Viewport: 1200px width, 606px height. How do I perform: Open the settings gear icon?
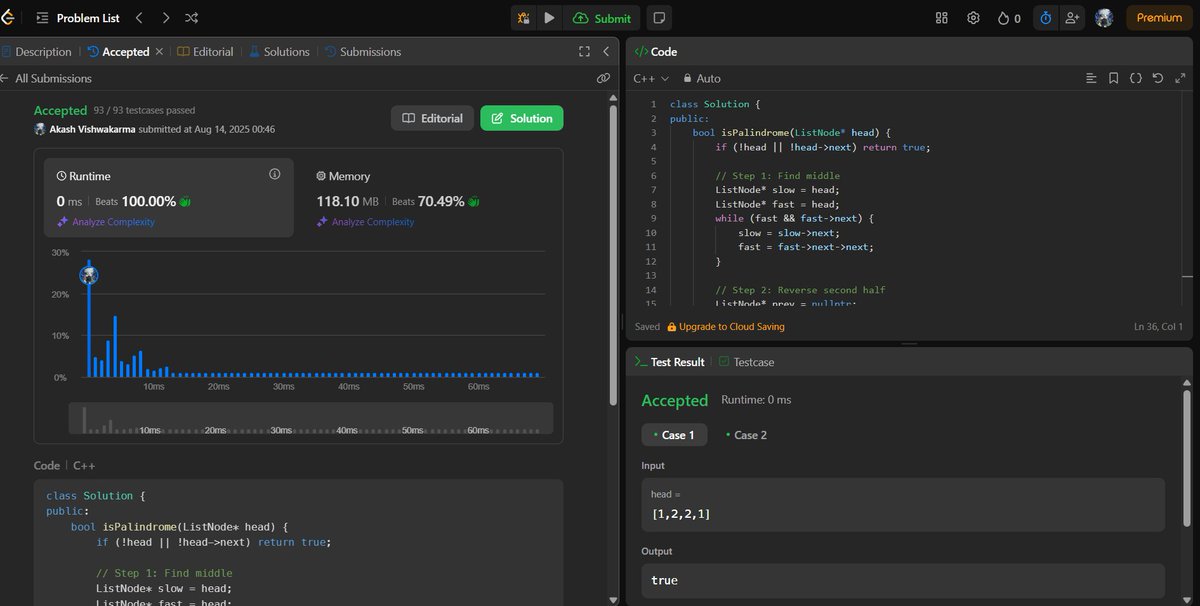click(x=973, y=18)
